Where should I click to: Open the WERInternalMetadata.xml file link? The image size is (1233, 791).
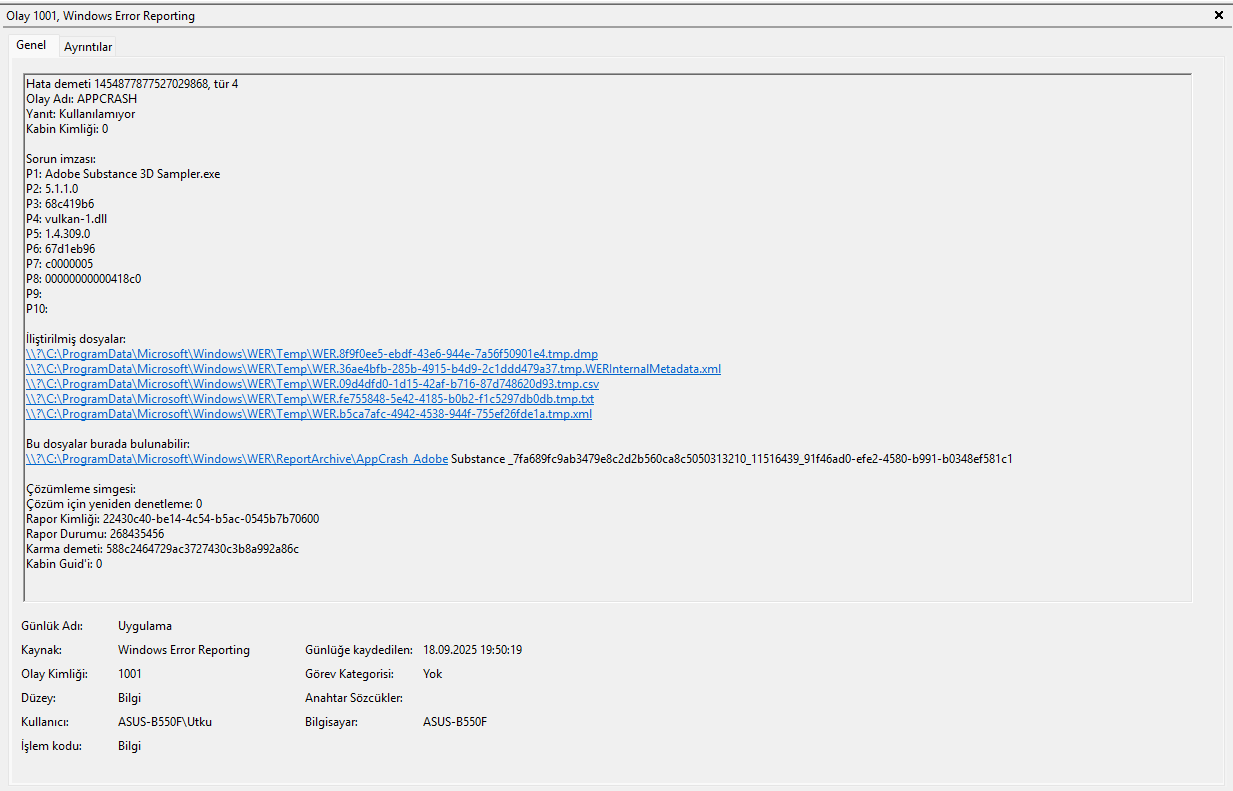click(x=373, y=369)
